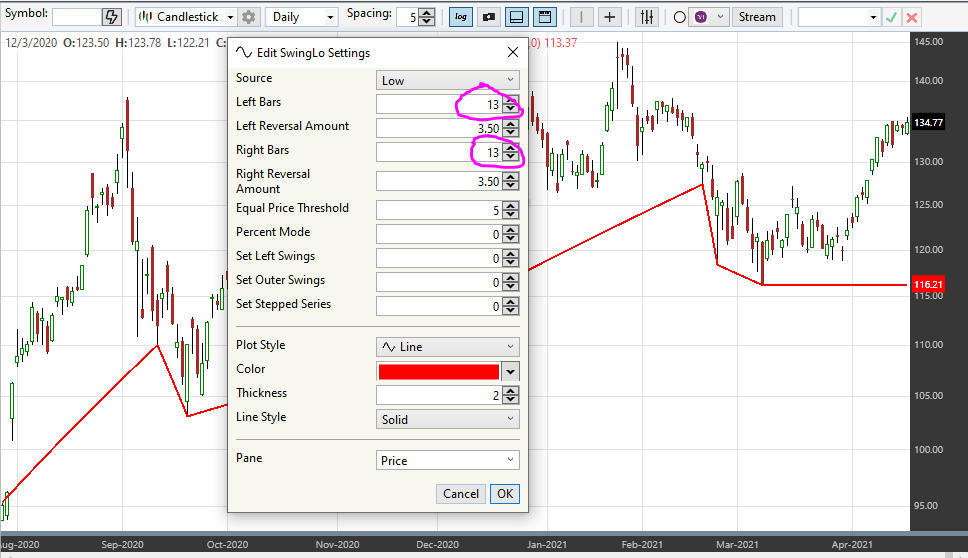
Task: Open the Plot Style Line dropdown
Action: [x=448, y=347]
